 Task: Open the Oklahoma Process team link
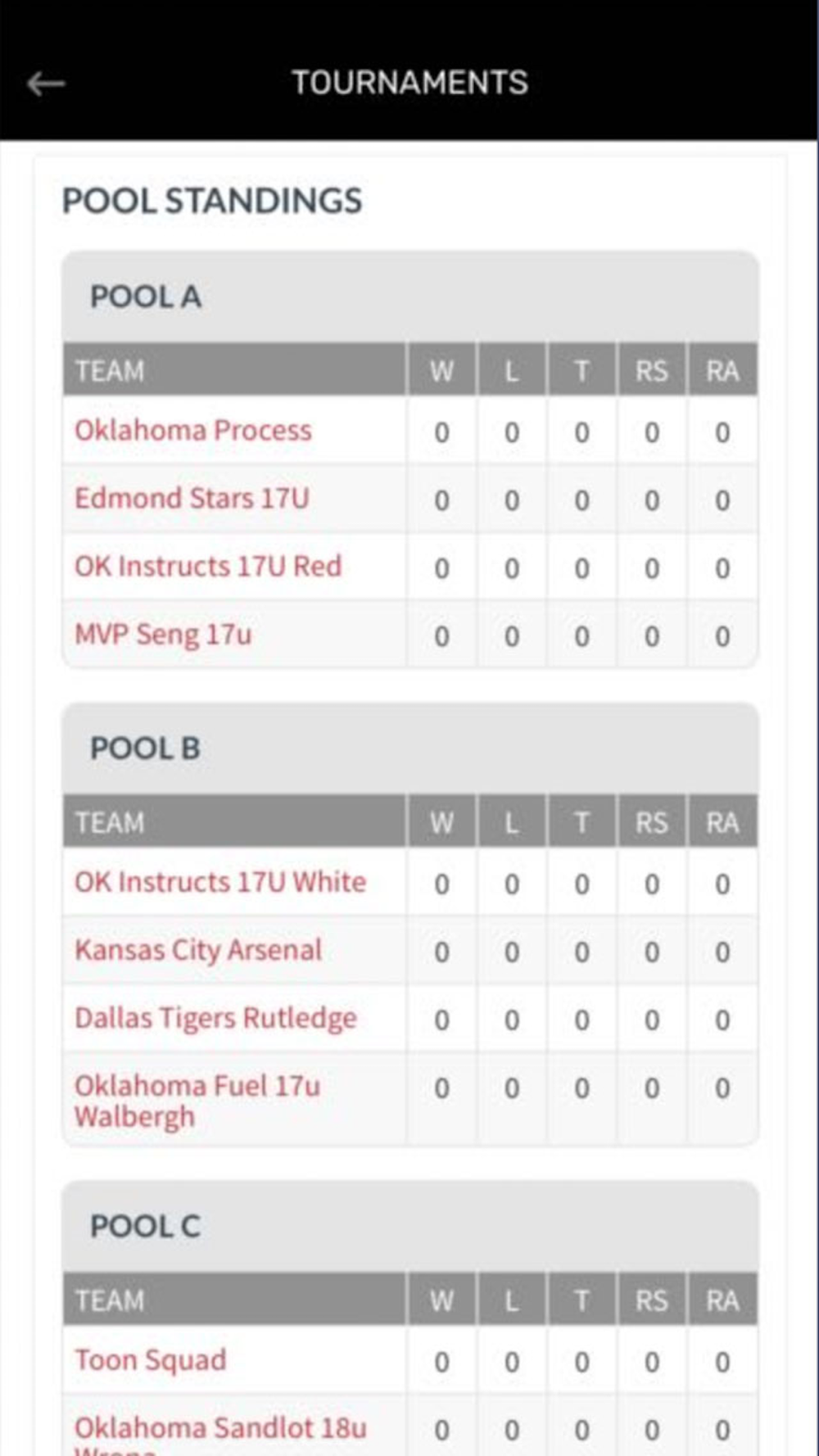pyautogui.click(x=193, y=431)
